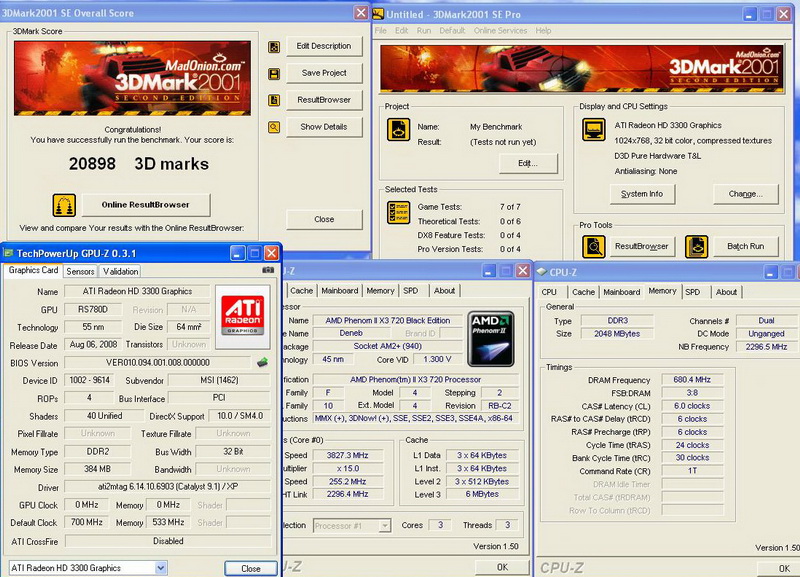This screenshot has height=577, width=800.
Task: Click the Project icon in 3DMark Pro window
Action: coord(398,130)
